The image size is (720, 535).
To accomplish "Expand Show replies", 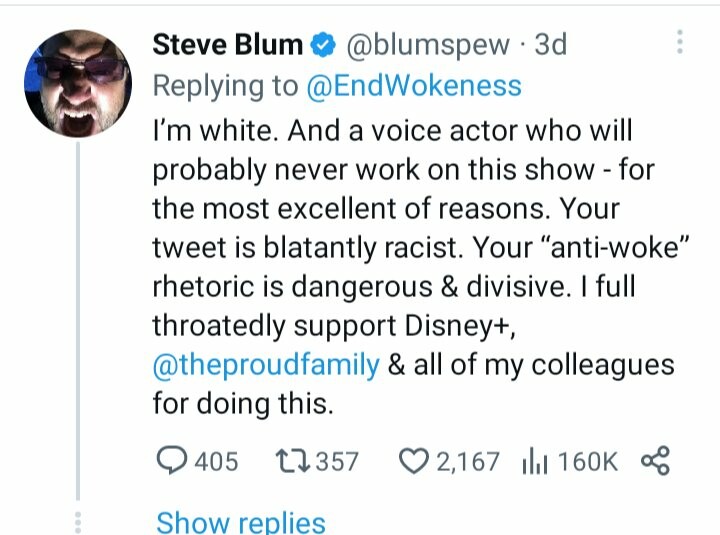I will point(240,522).
